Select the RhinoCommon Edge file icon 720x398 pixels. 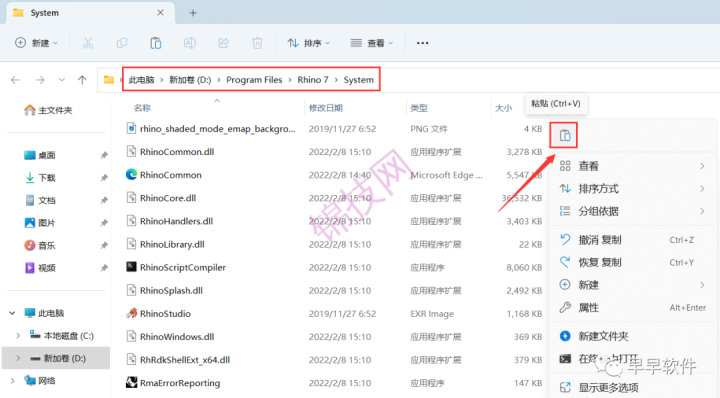tap(131, 174)
